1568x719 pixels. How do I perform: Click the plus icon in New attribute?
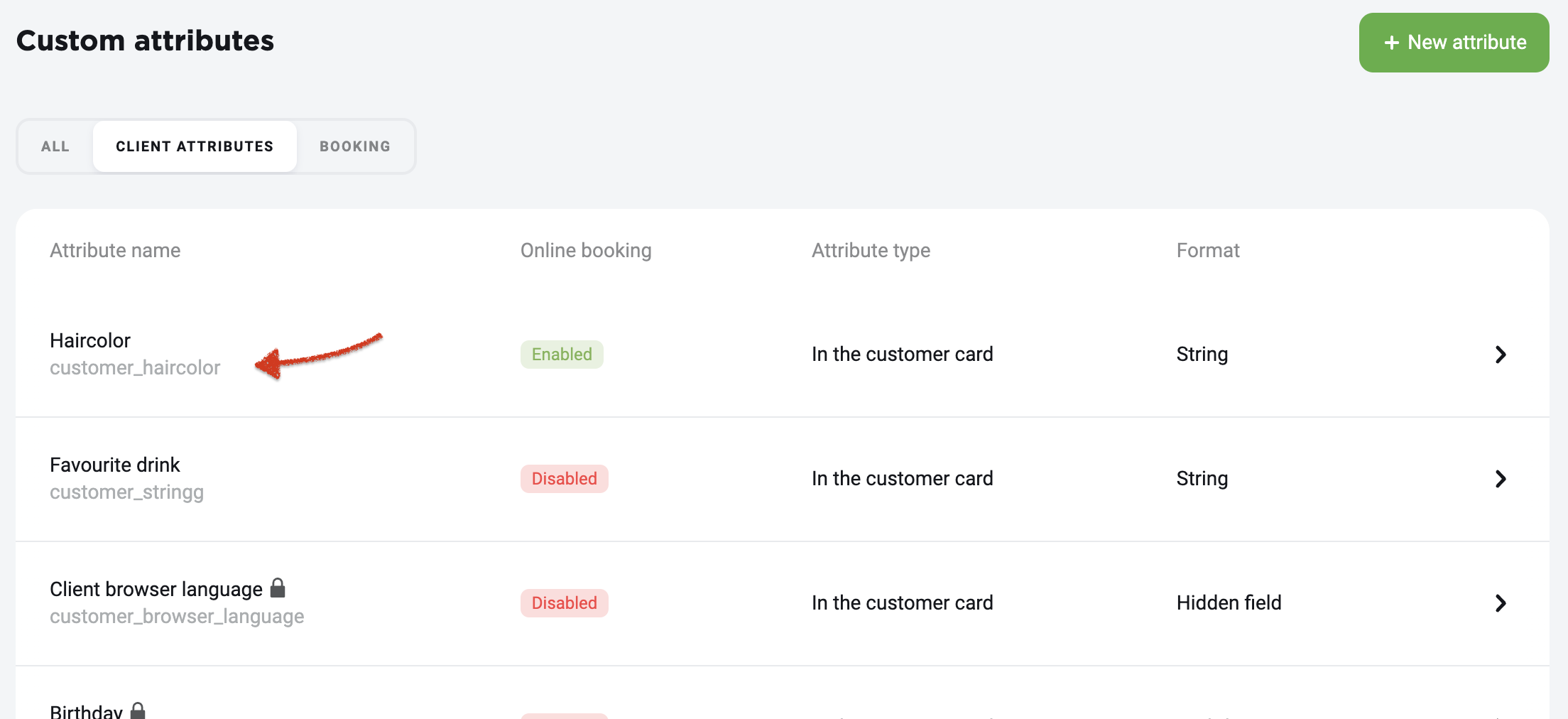(1391, 43)
